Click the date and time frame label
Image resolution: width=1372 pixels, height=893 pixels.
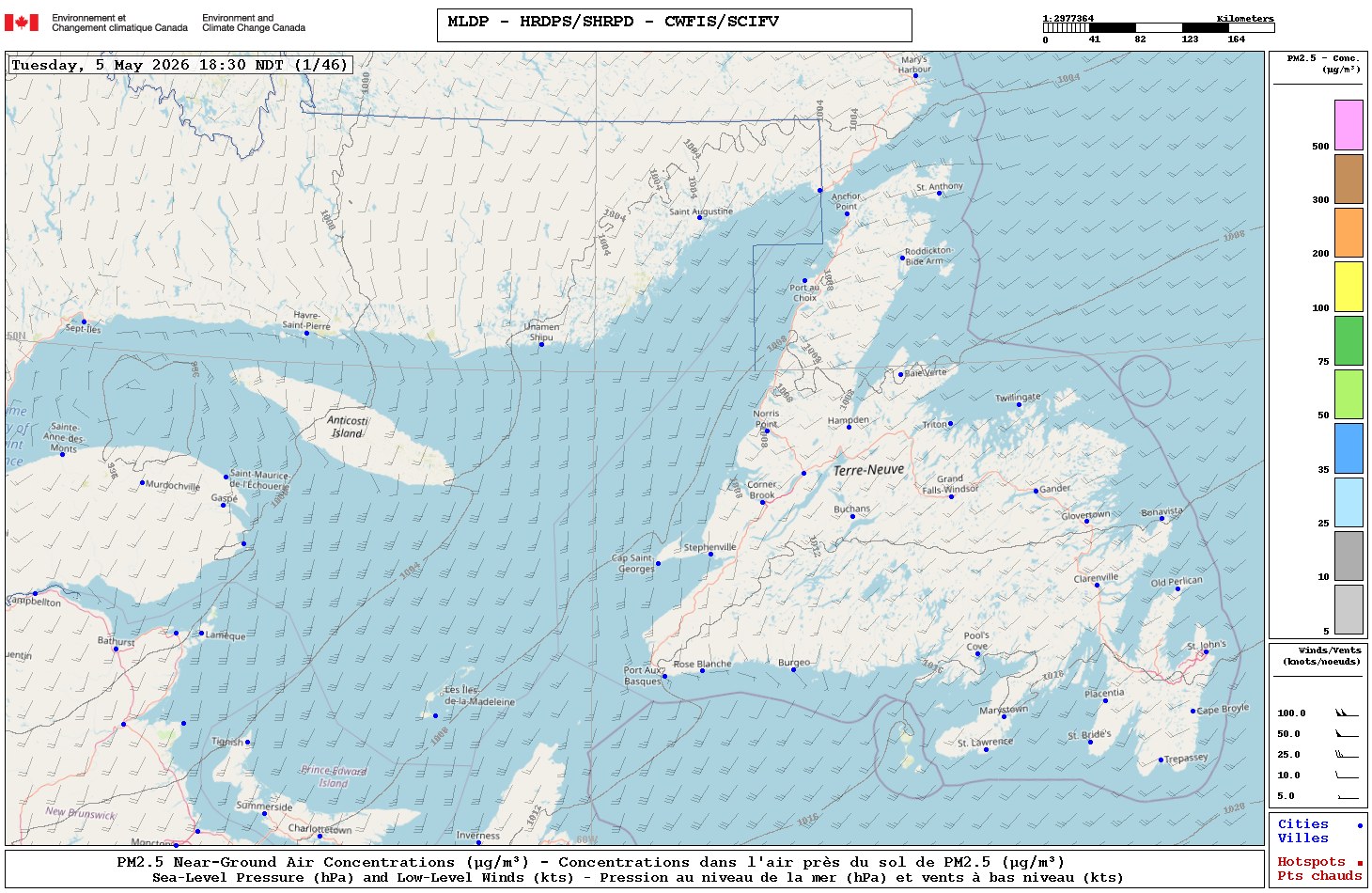pos(180,65)
